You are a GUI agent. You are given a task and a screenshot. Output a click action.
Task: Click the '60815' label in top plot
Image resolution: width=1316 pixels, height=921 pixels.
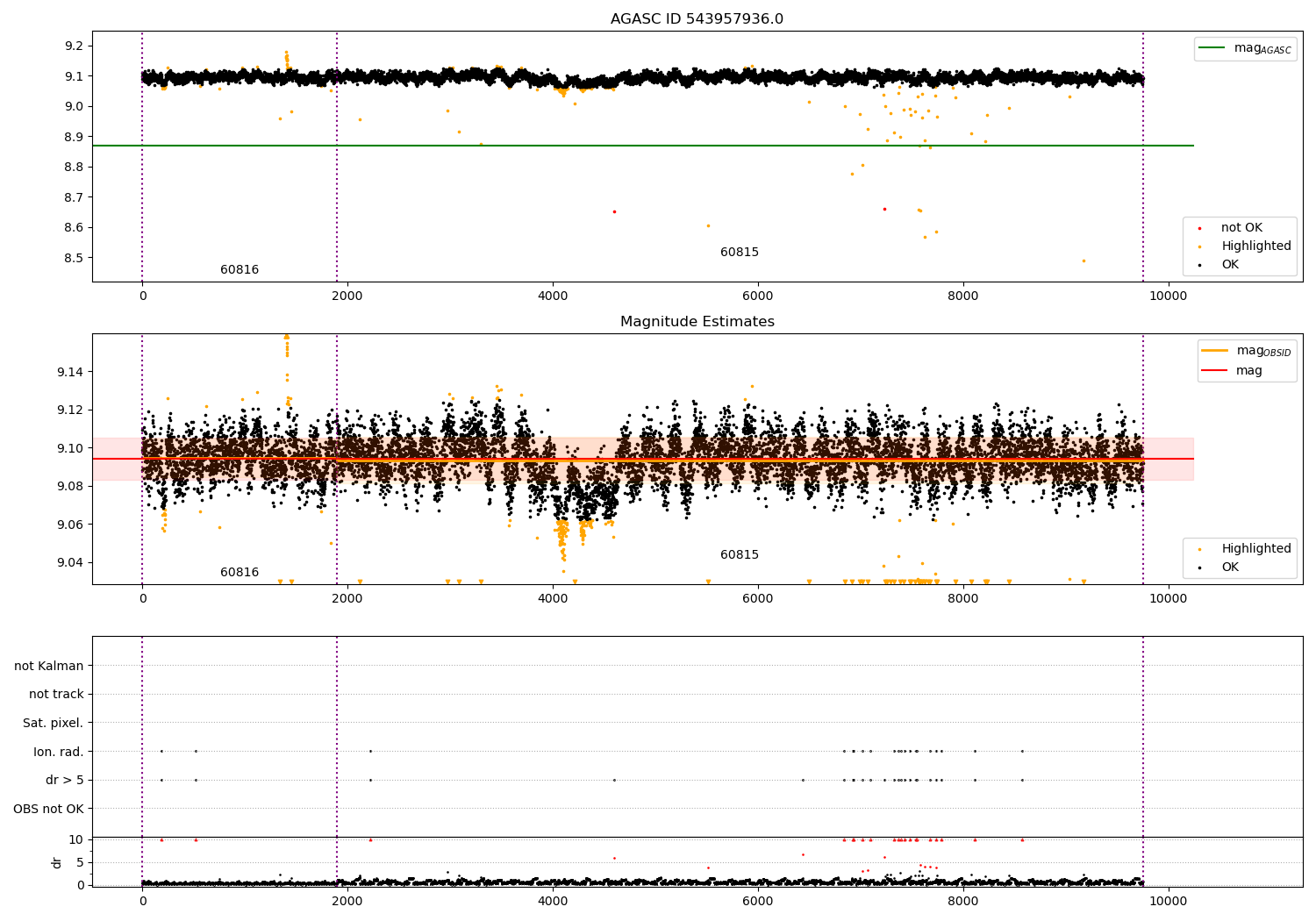coord(740,253)
